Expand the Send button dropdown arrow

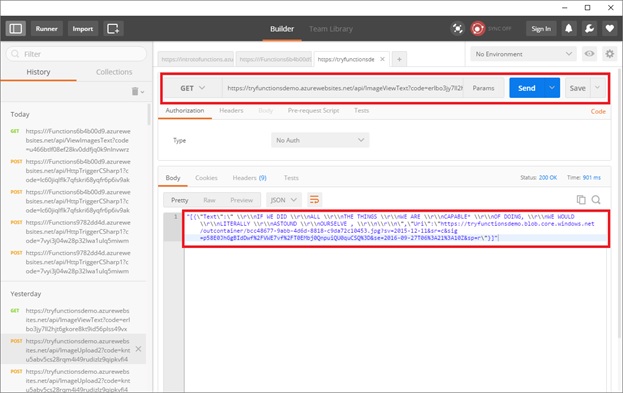pos(552,88)
